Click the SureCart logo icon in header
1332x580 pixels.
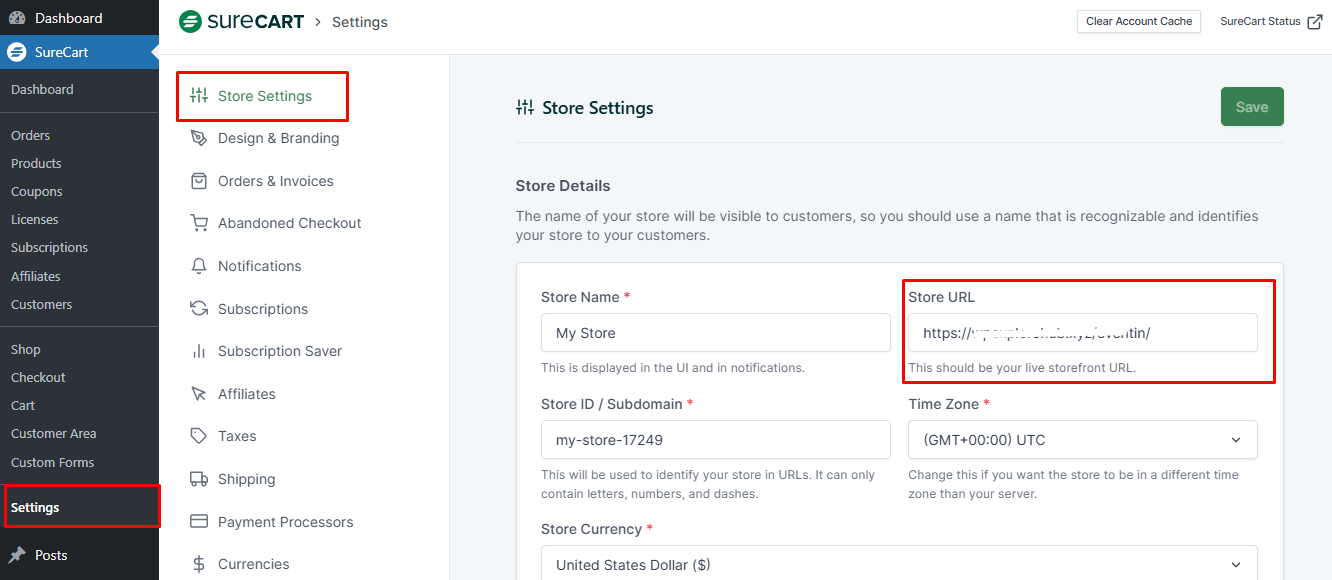[x=190, y=21]
